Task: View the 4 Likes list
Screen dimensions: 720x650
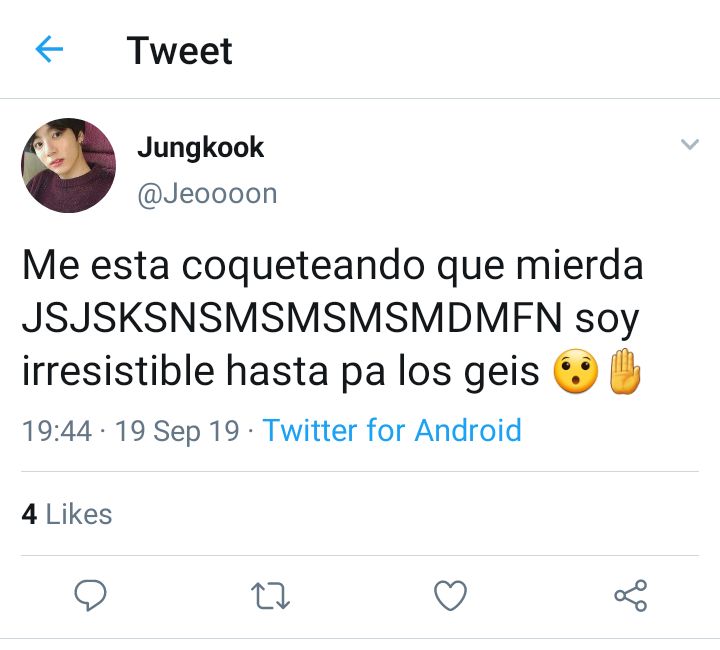Action: pos(67,514)
